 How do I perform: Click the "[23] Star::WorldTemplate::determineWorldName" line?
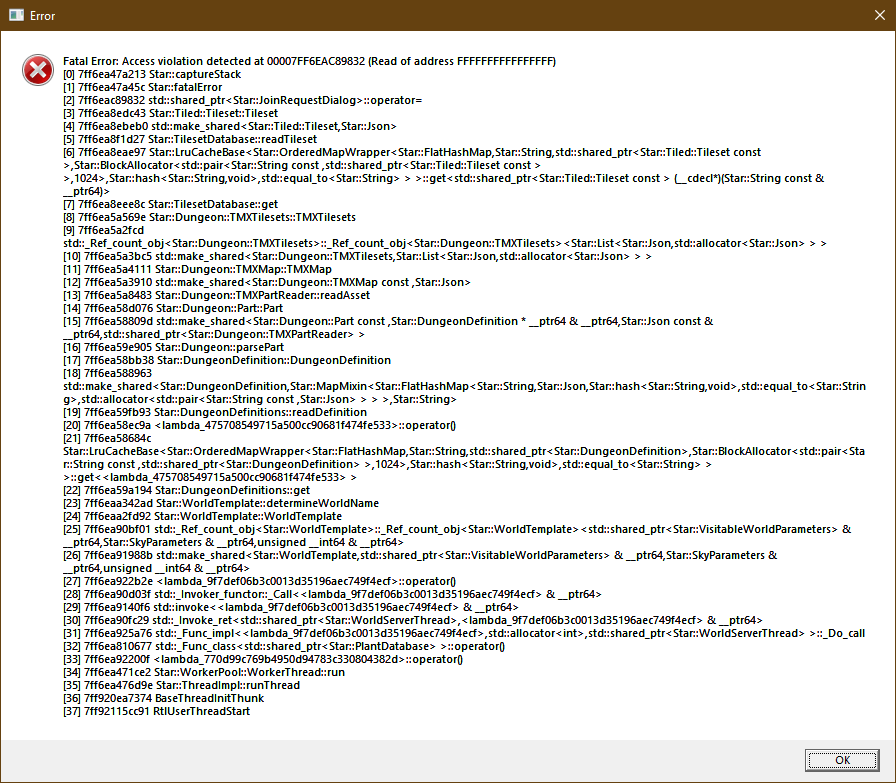221,504
